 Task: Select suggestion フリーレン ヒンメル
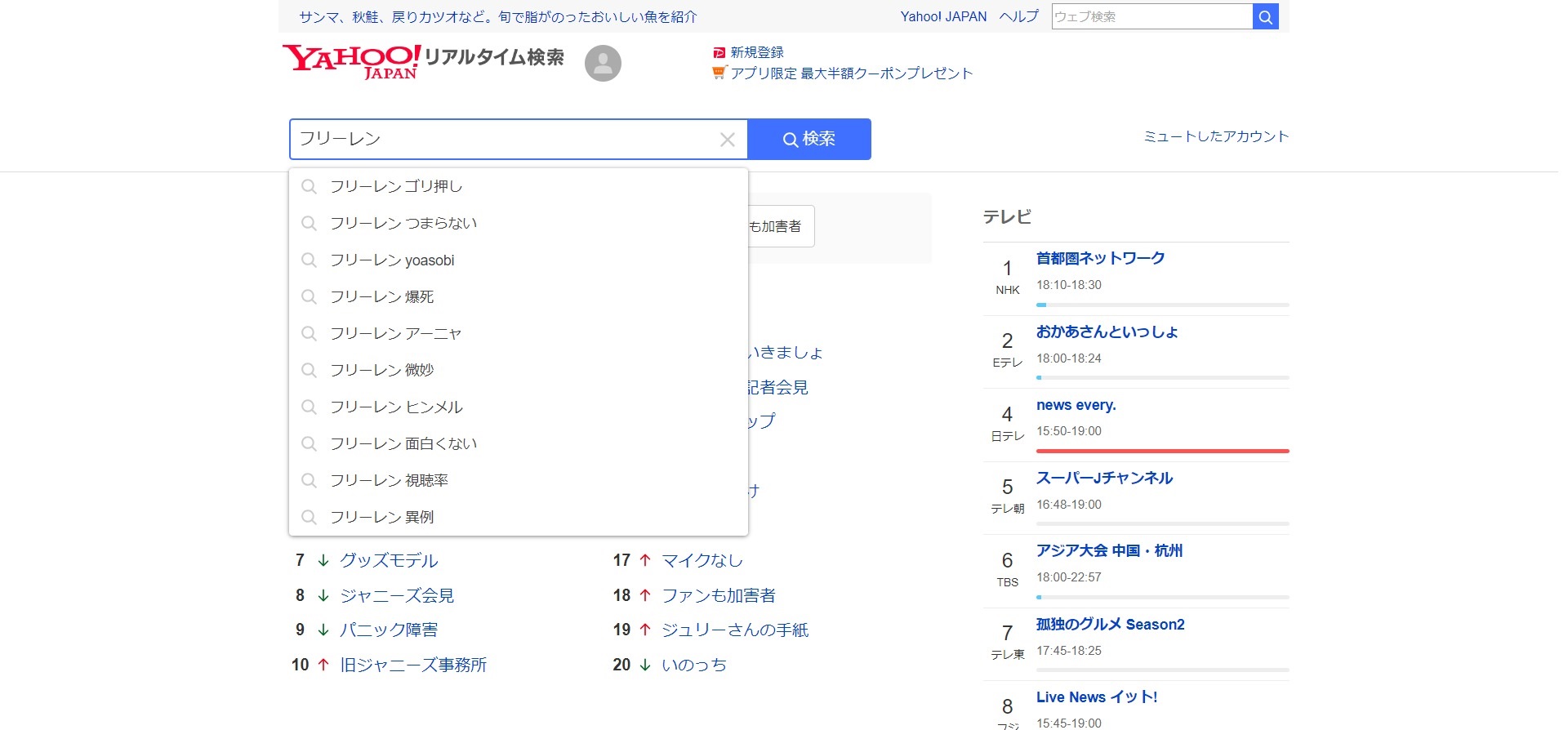tap(519, 407)
